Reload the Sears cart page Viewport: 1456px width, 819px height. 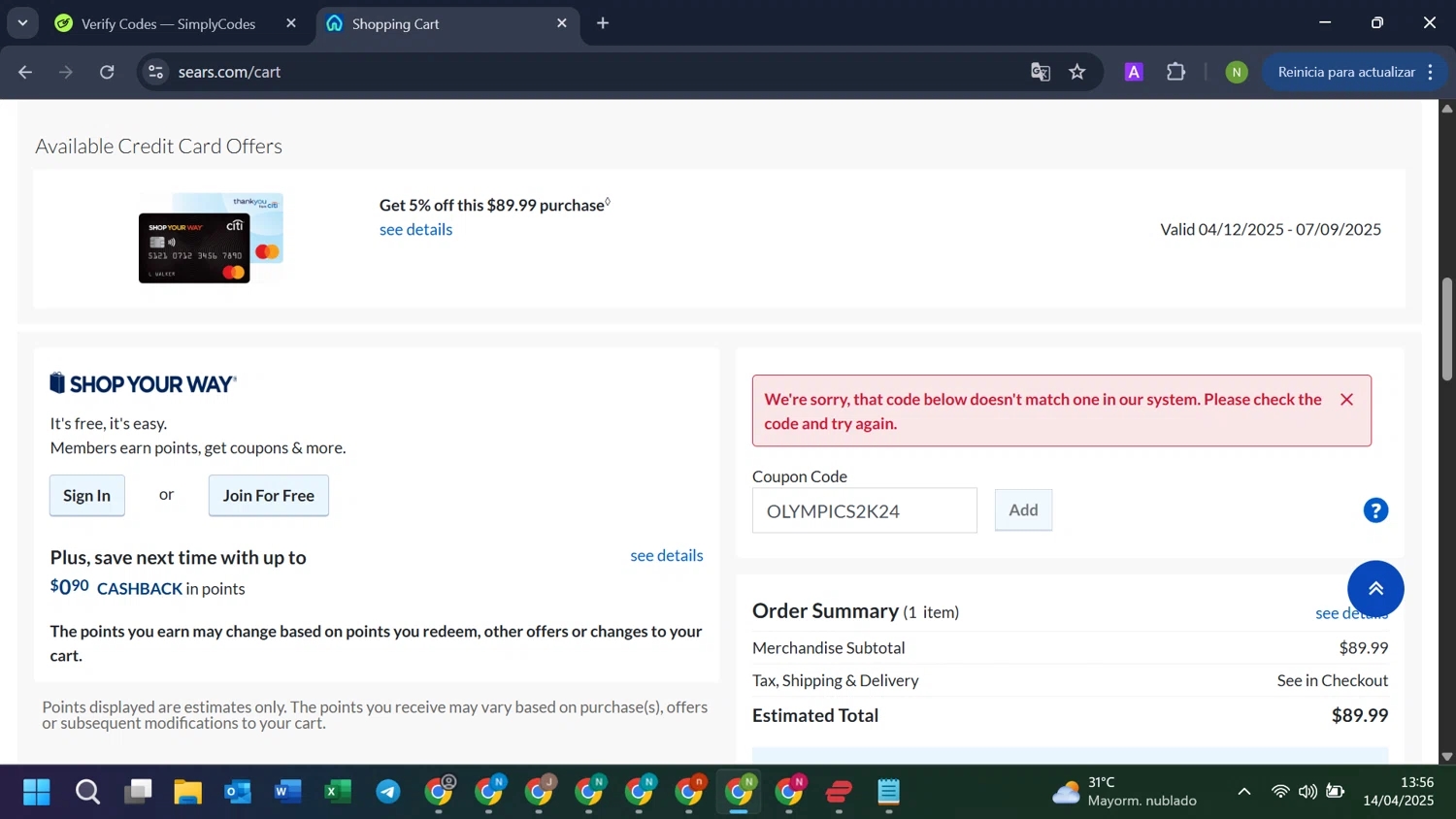[107, 72]
